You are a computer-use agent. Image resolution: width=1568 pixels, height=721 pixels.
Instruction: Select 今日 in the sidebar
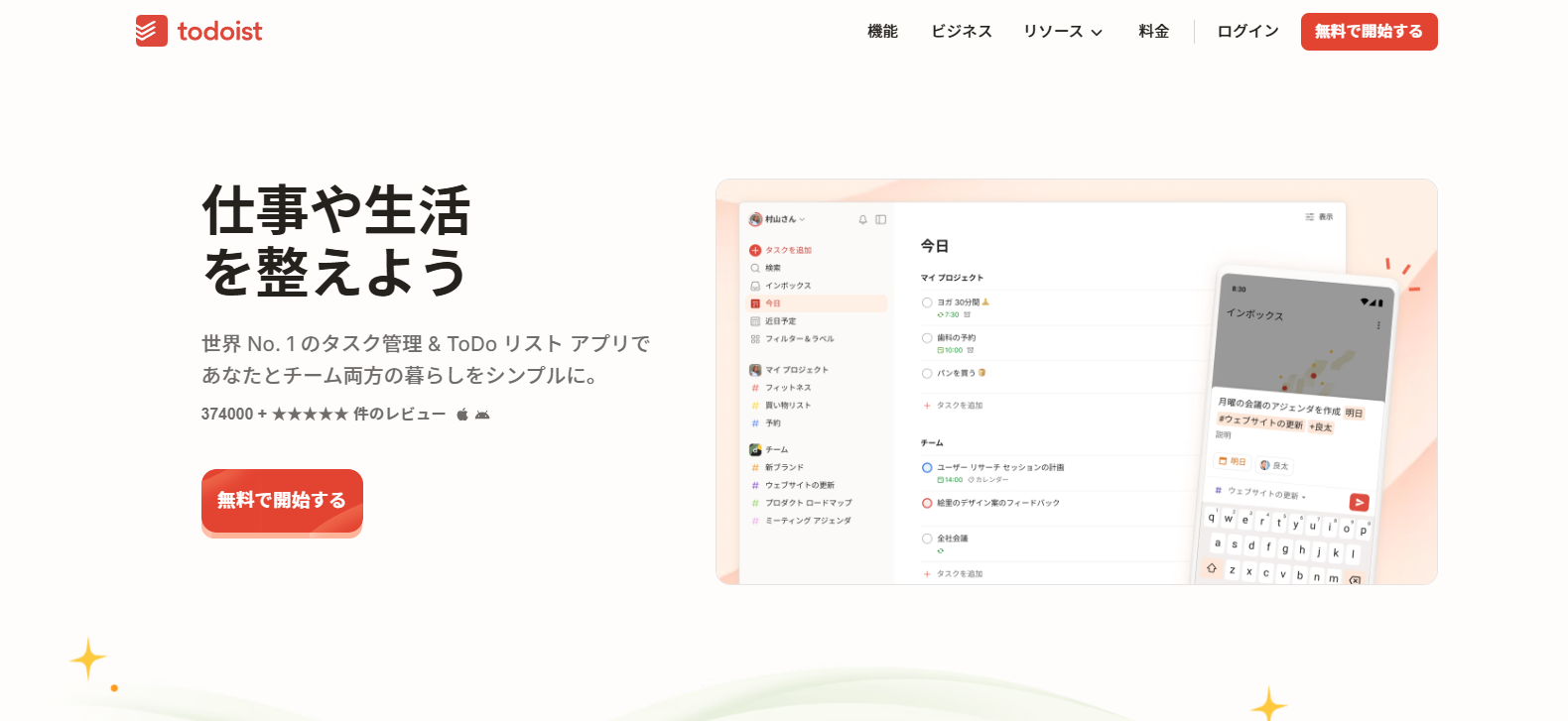click(x=817, y=303)
